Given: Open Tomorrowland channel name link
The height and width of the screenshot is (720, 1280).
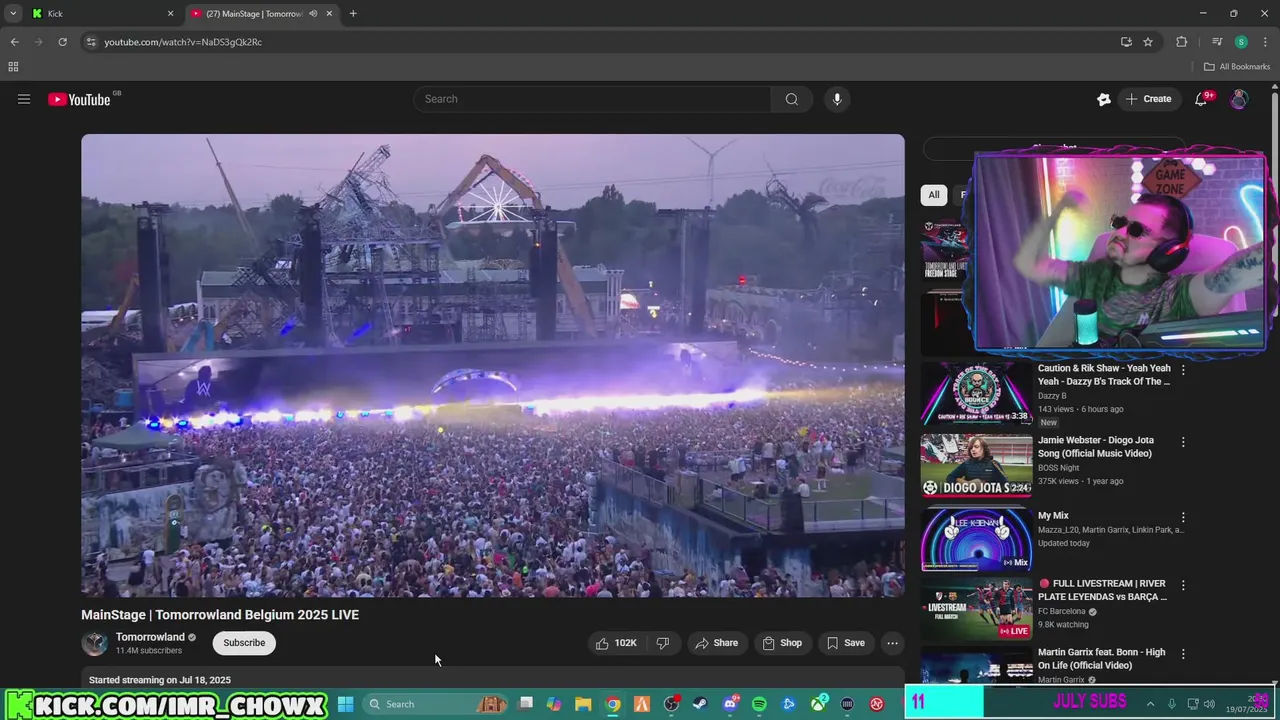Looking at the screenshot, I should click(x=150, y=637).
